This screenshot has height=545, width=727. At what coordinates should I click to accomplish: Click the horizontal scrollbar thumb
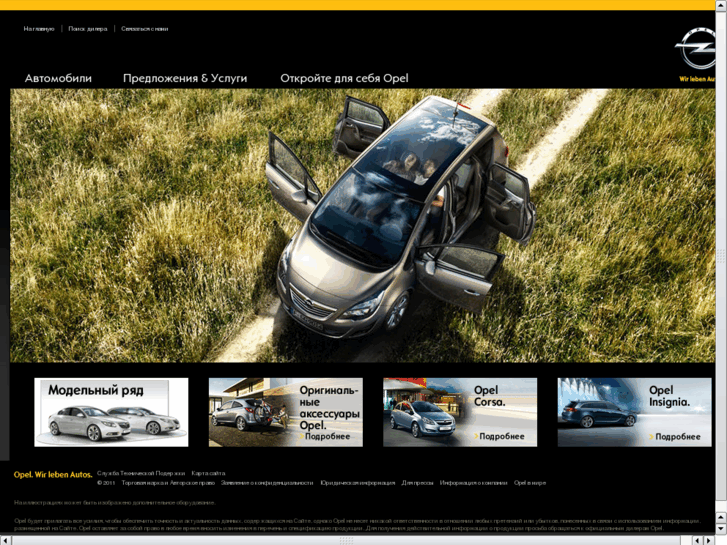346,540
